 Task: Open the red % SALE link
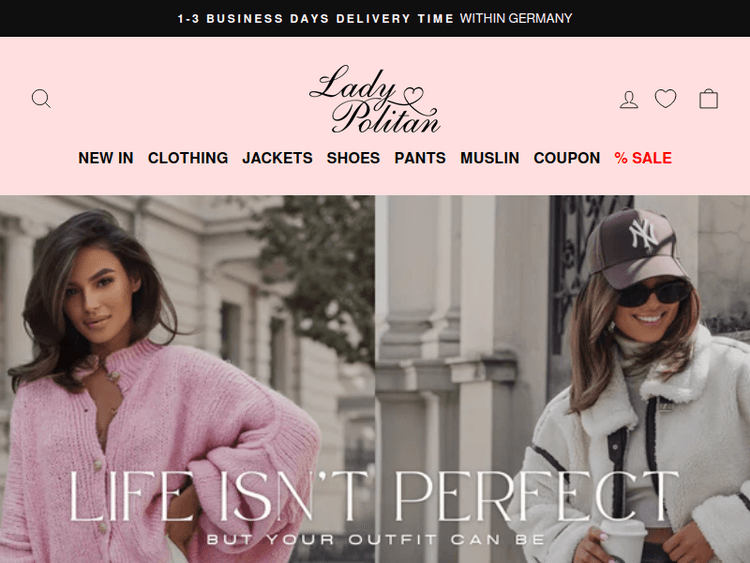643,158
